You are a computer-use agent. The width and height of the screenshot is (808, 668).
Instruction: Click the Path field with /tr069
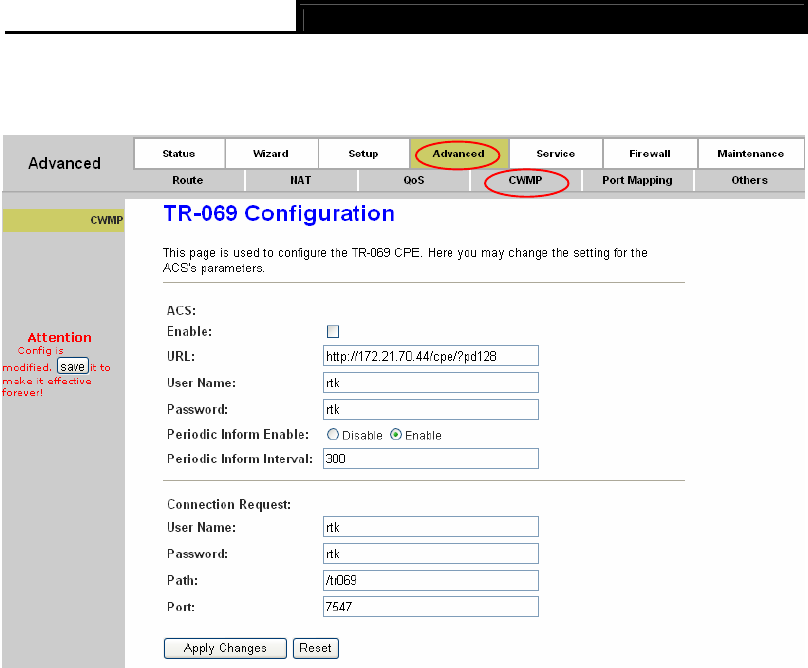[431, 580]
